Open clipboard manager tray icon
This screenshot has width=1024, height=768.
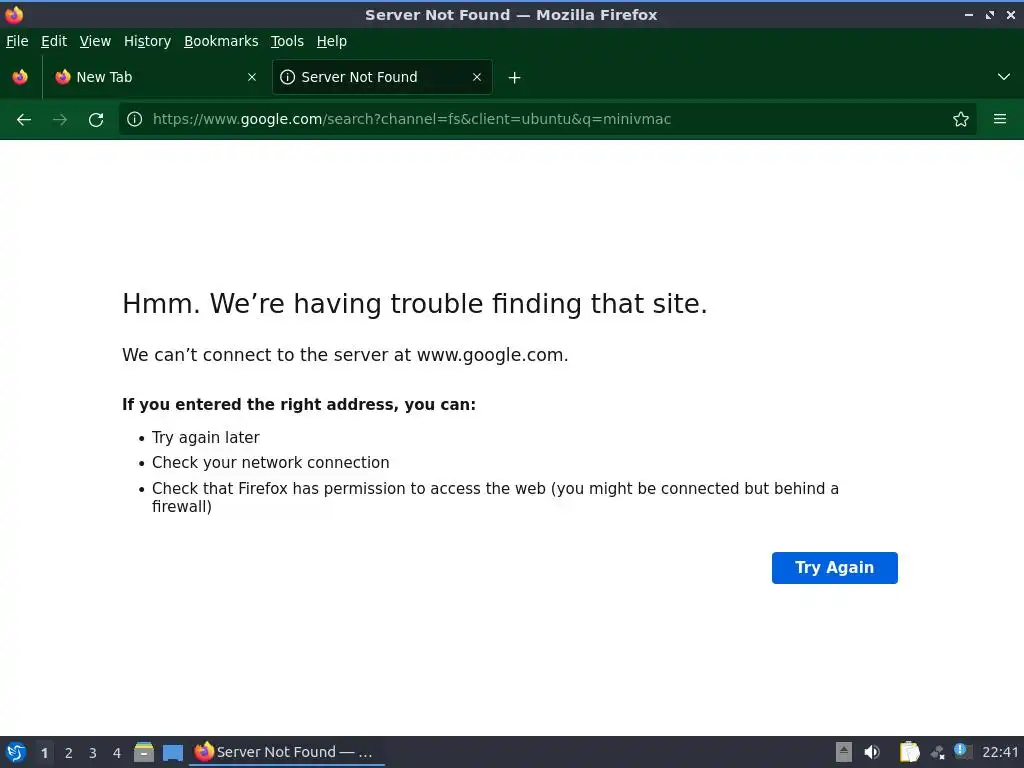click(x=909, y=752)
